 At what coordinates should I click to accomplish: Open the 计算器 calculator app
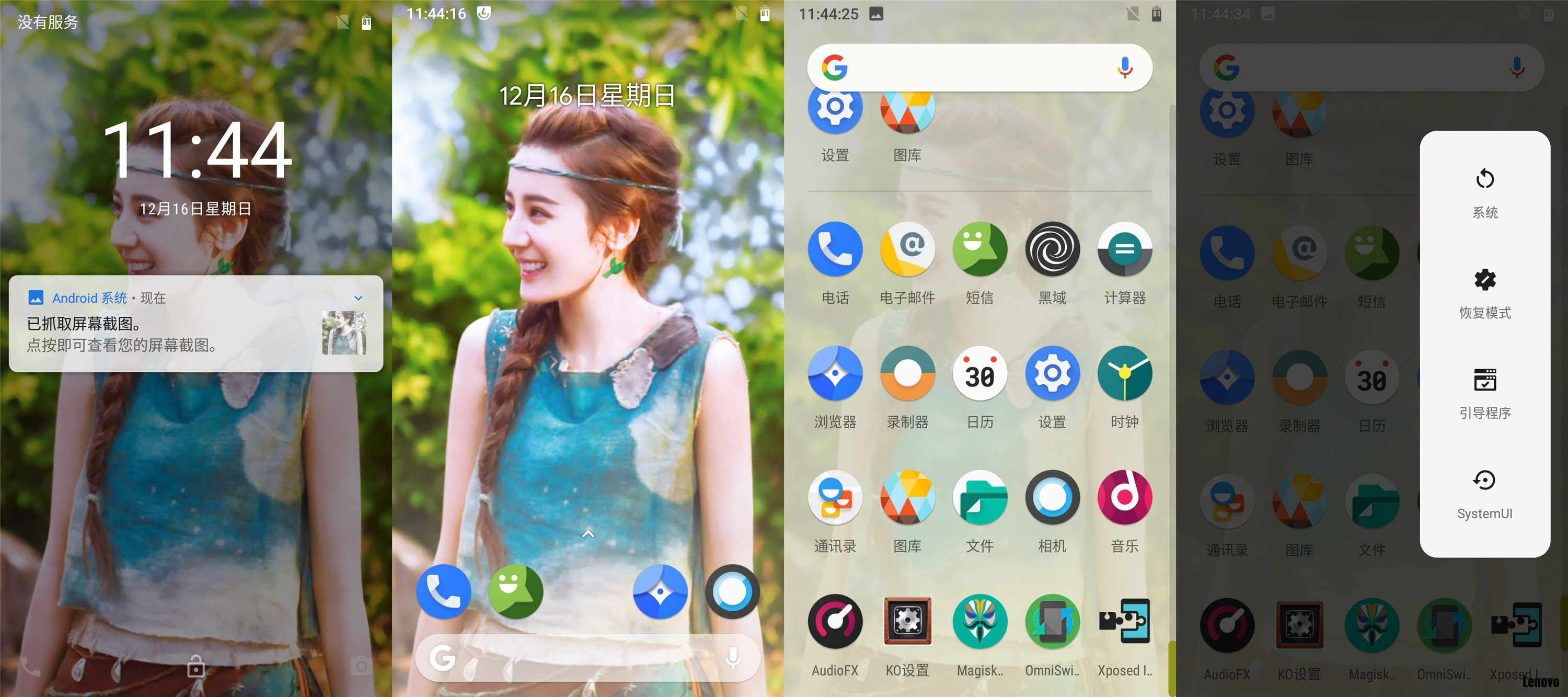point(1124,248)
